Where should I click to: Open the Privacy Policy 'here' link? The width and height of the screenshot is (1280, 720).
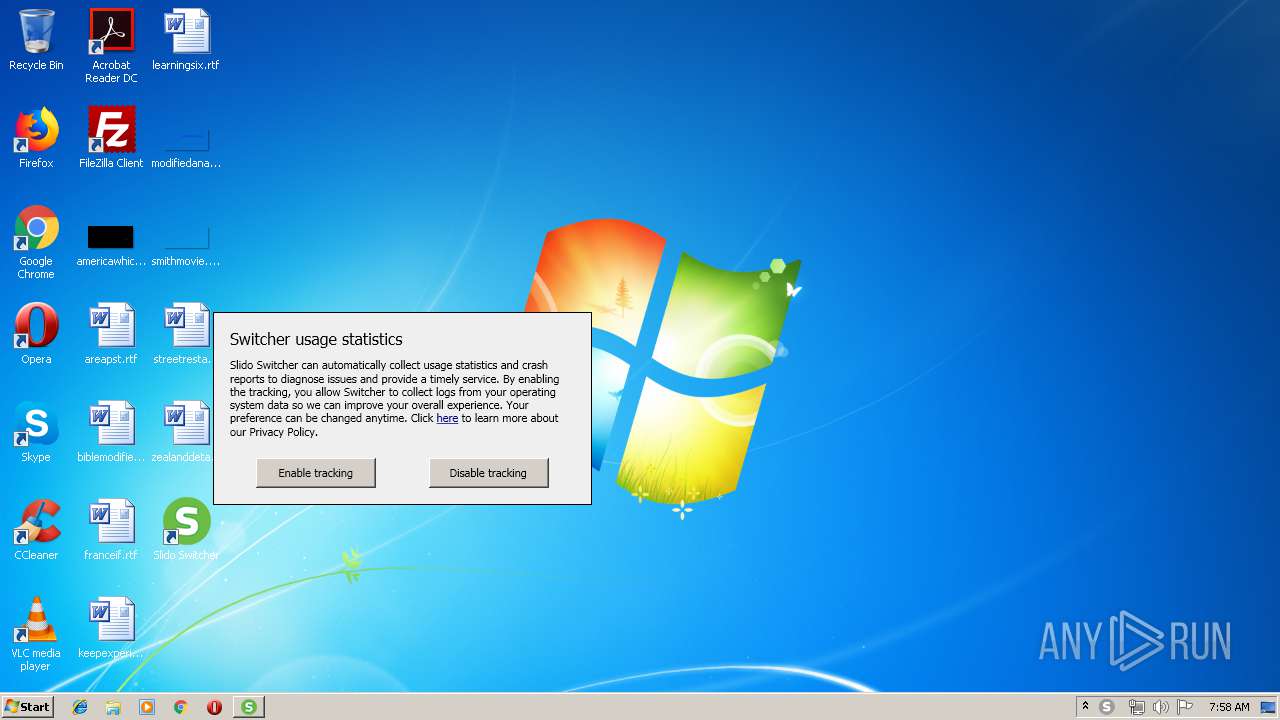click(x=447, y=418)
